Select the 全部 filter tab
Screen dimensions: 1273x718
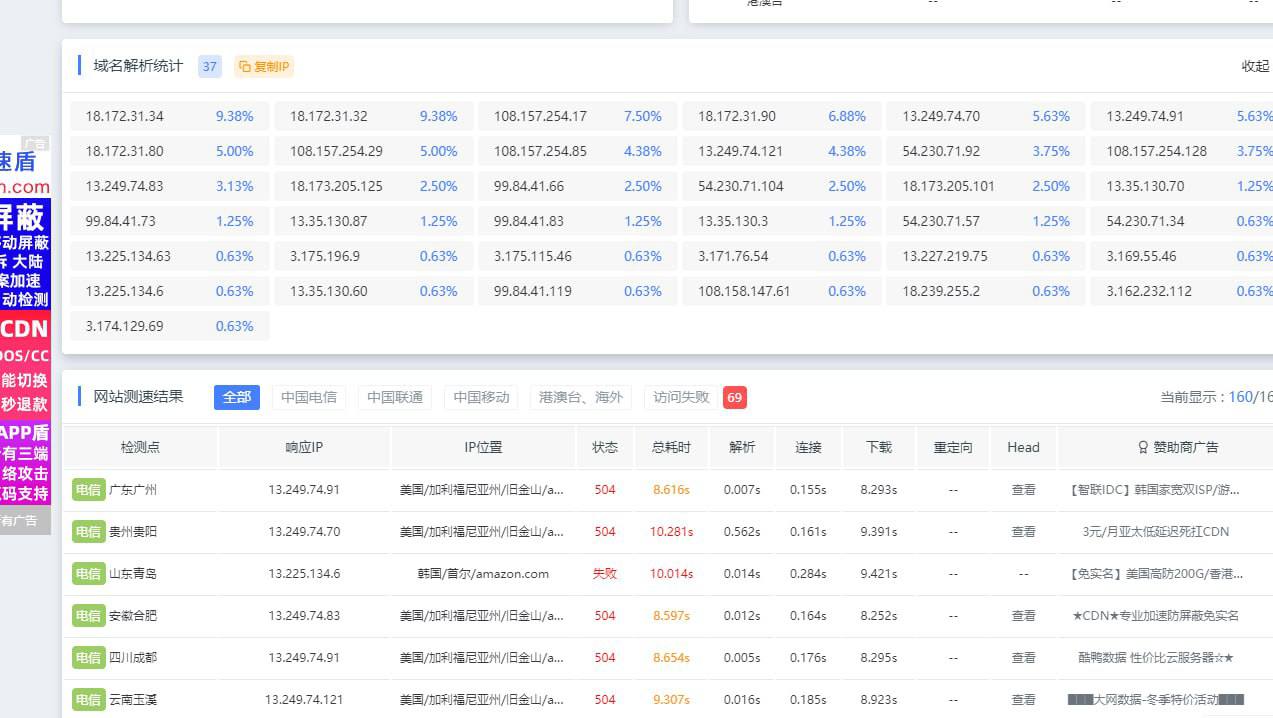237,397
